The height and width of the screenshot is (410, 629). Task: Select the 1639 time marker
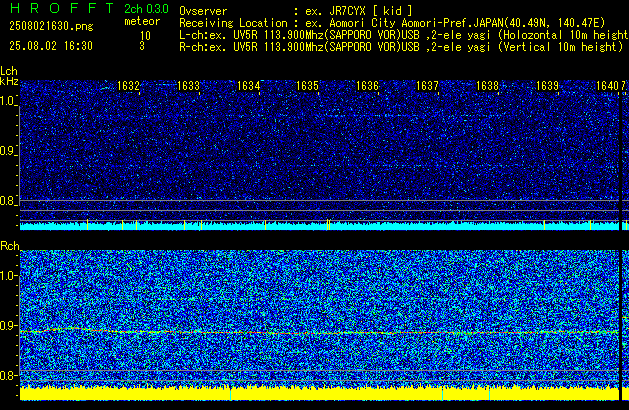(x=547, y=86)
